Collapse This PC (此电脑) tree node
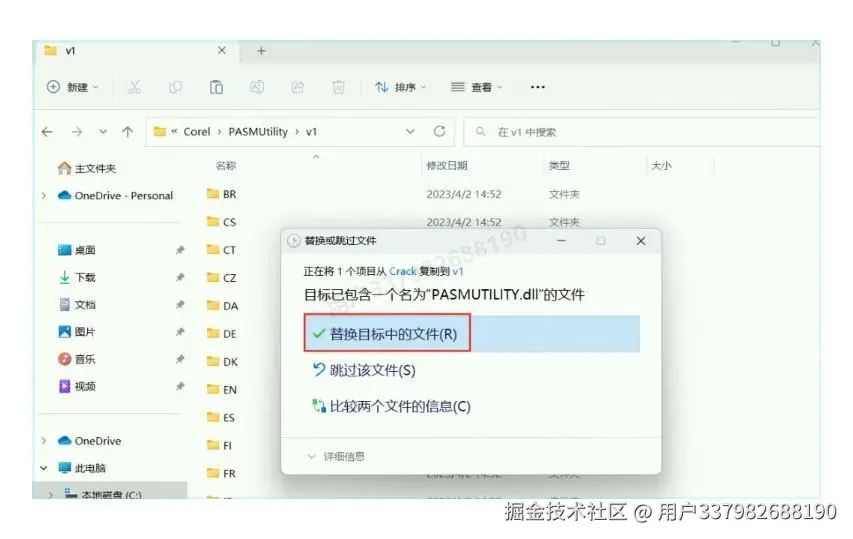This screenshot has width=853, height=539. (x=44, y=468)
